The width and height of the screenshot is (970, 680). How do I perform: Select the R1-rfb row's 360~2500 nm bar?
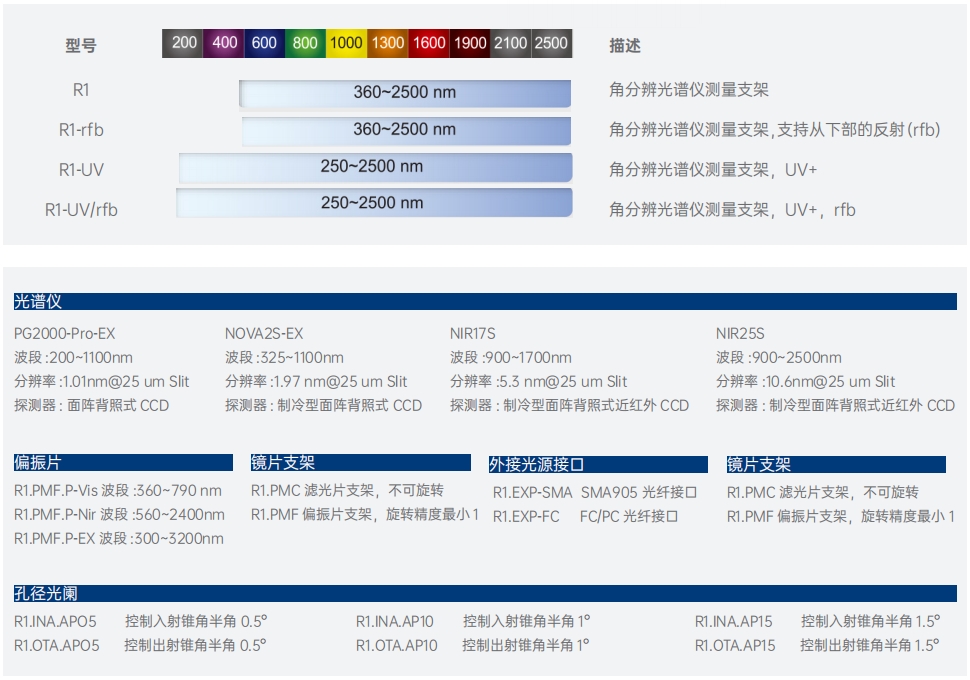tap(406, 130)
